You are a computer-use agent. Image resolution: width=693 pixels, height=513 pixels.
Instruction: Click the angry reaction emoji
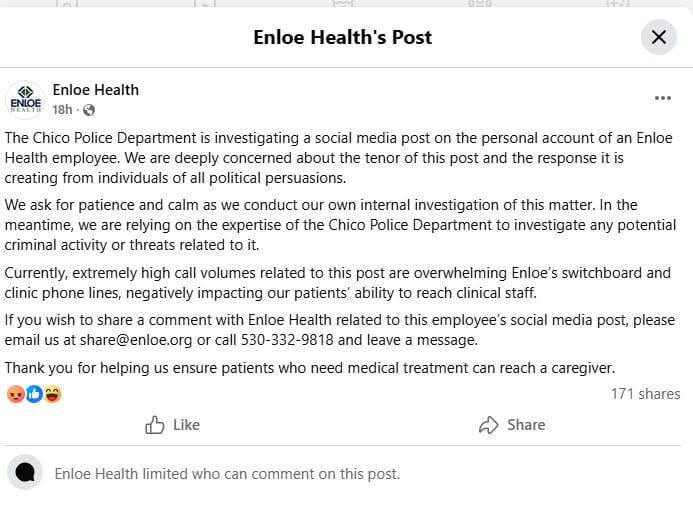coord(16,394)
